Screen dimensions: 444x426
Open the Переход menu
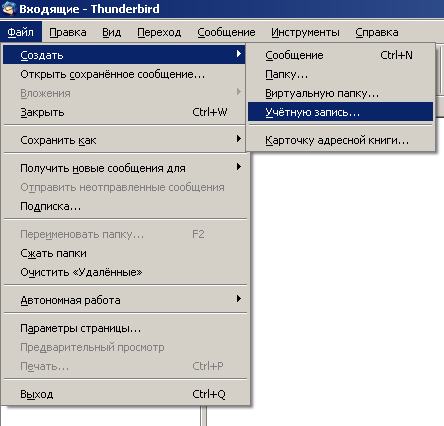[159, 32]
